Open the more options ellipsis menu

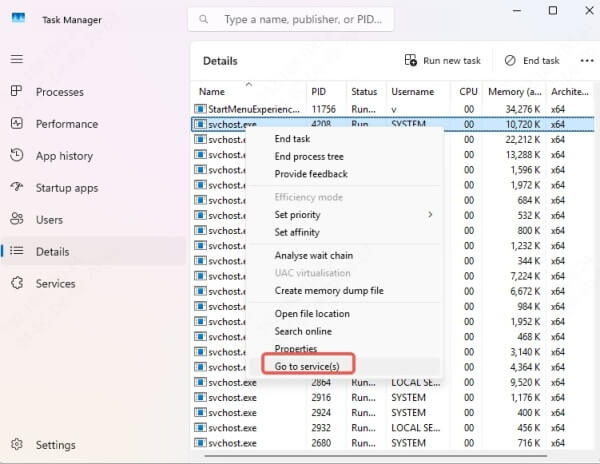(587, 60)
